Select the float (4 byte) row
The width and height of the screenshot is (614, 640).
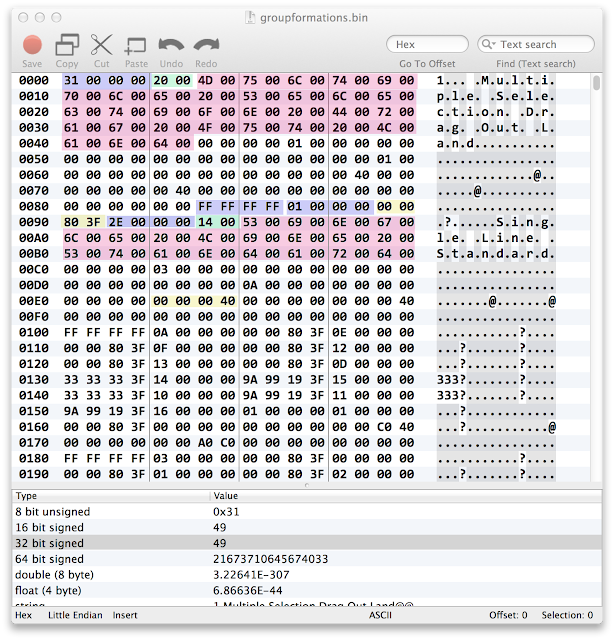pos(307,590)
